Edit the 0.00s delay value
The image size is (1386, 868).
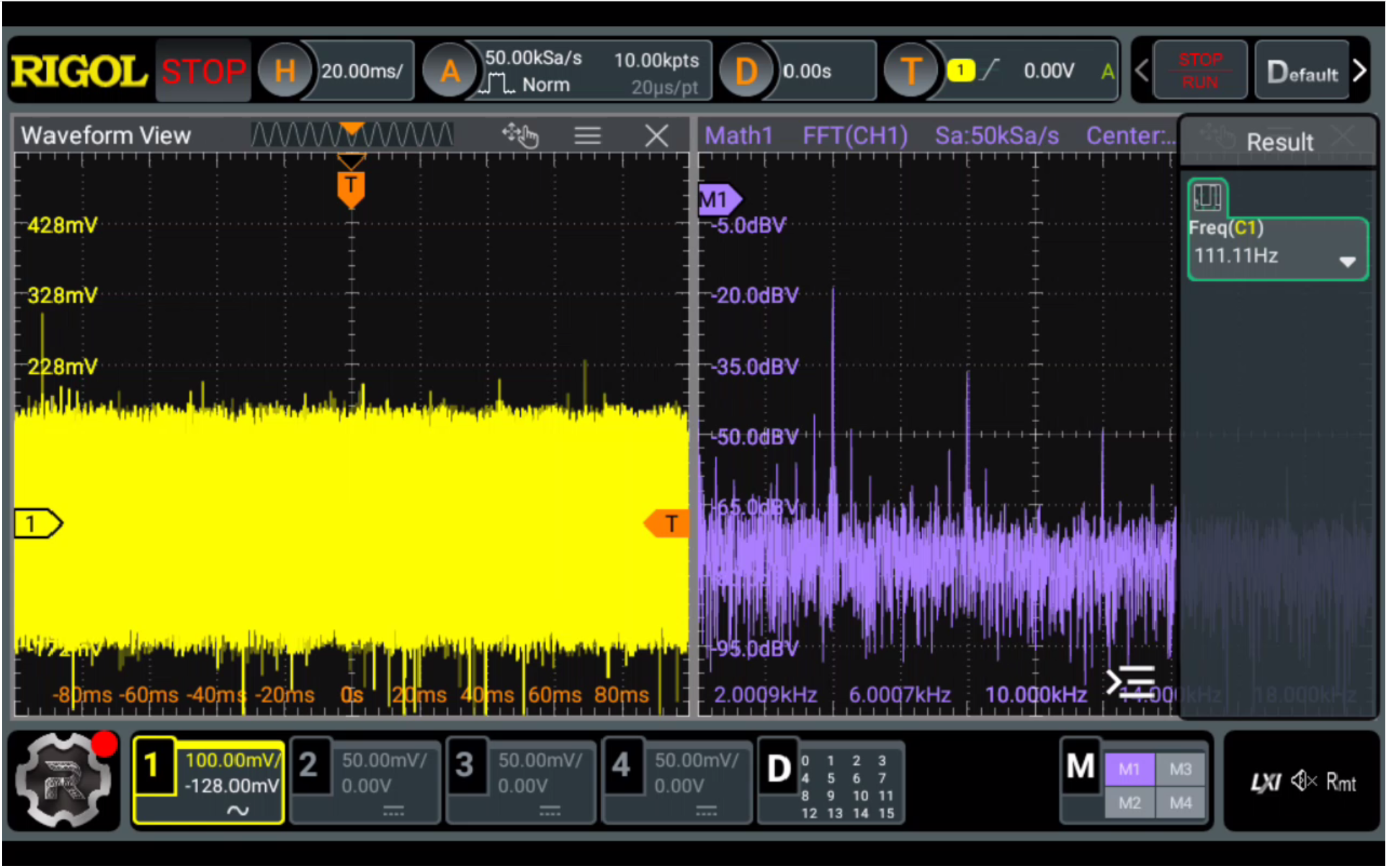point(808,71)
